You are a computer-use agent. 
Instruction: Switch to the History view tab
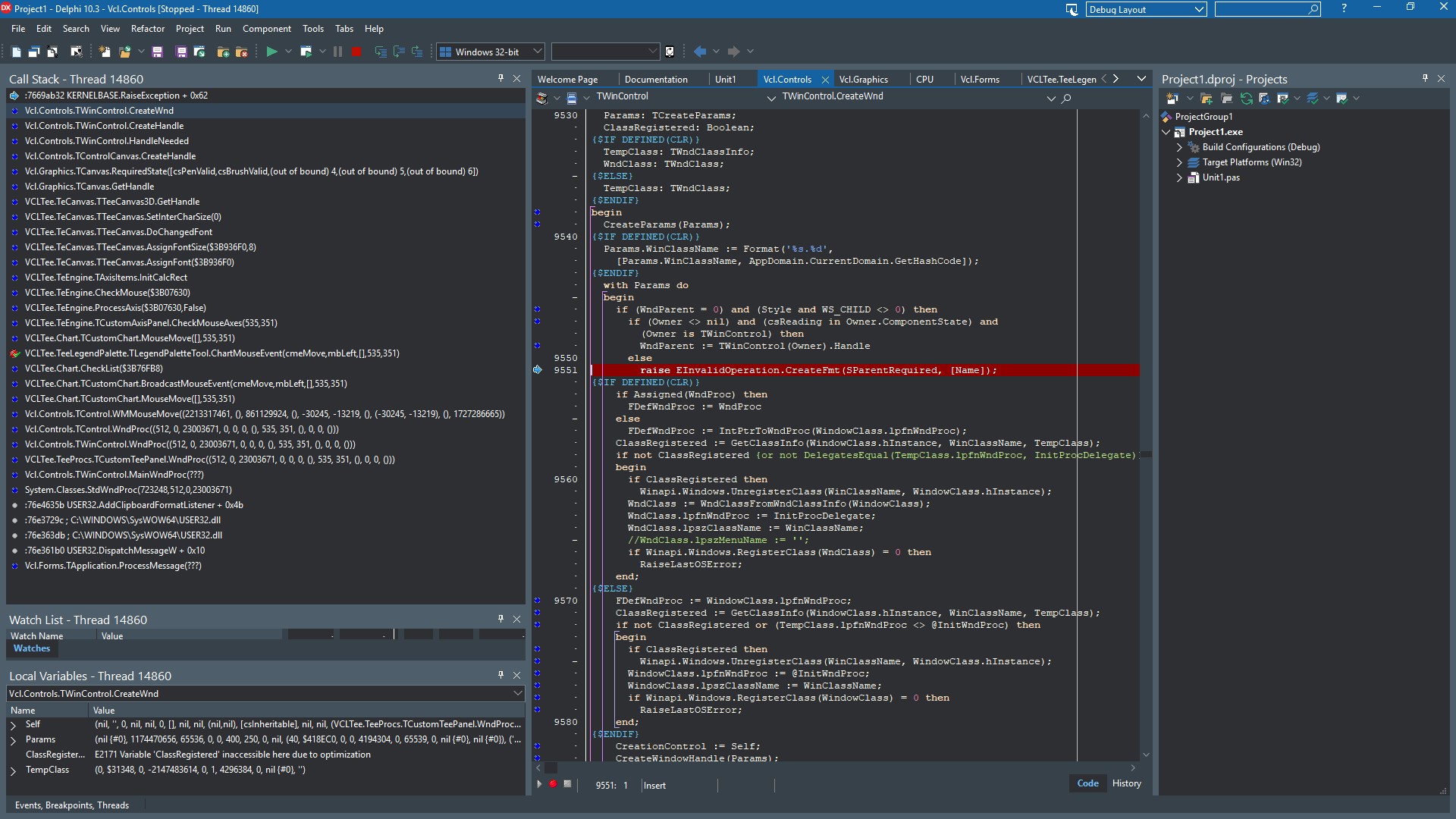coord(1126,783)
